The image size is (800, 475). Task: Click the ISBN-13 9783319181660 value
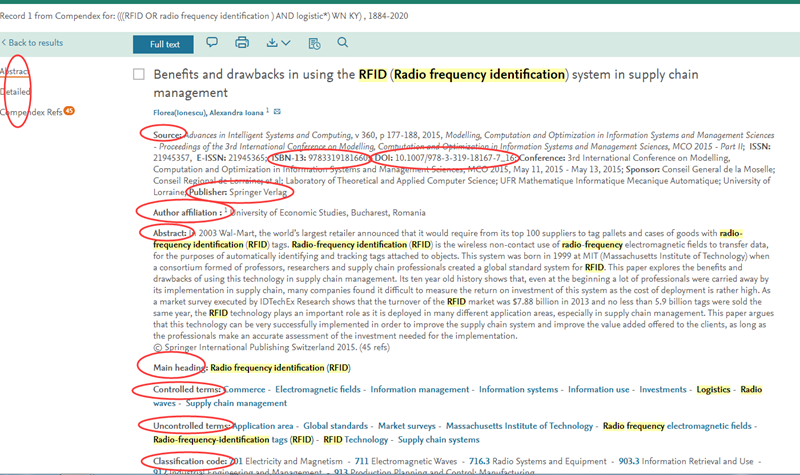tap(337, 158)
